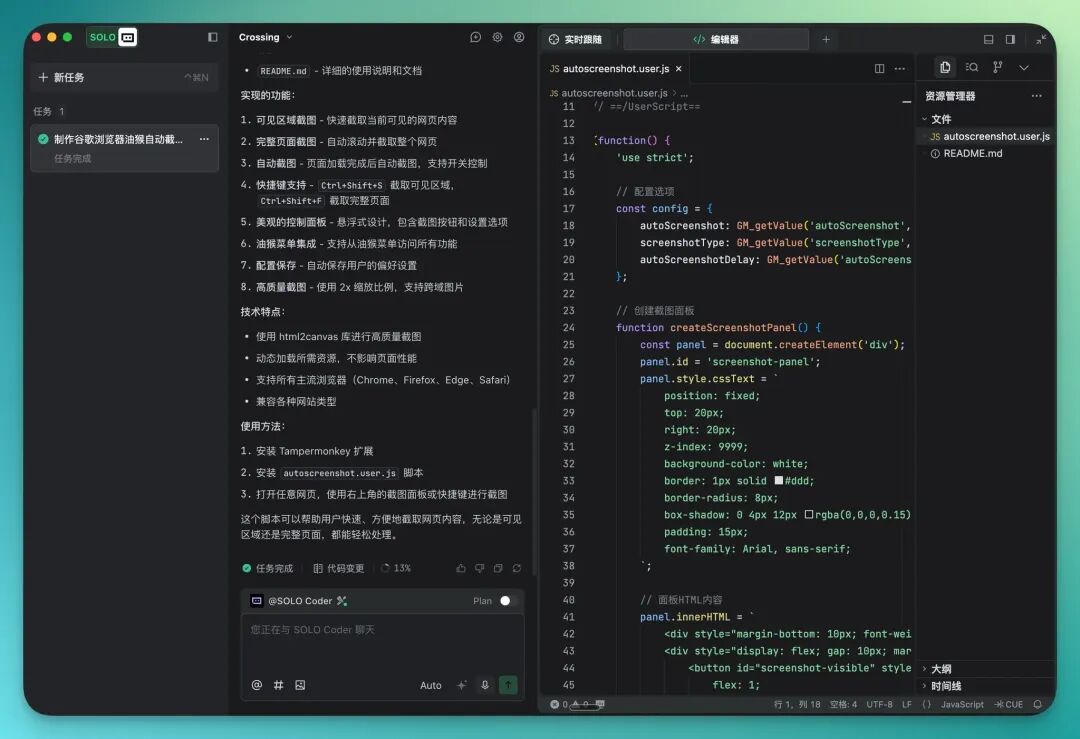Click autoscreenshot.user.js in the breadcrumb
This screenshot has height=739, width=1080.
(614, 93)
